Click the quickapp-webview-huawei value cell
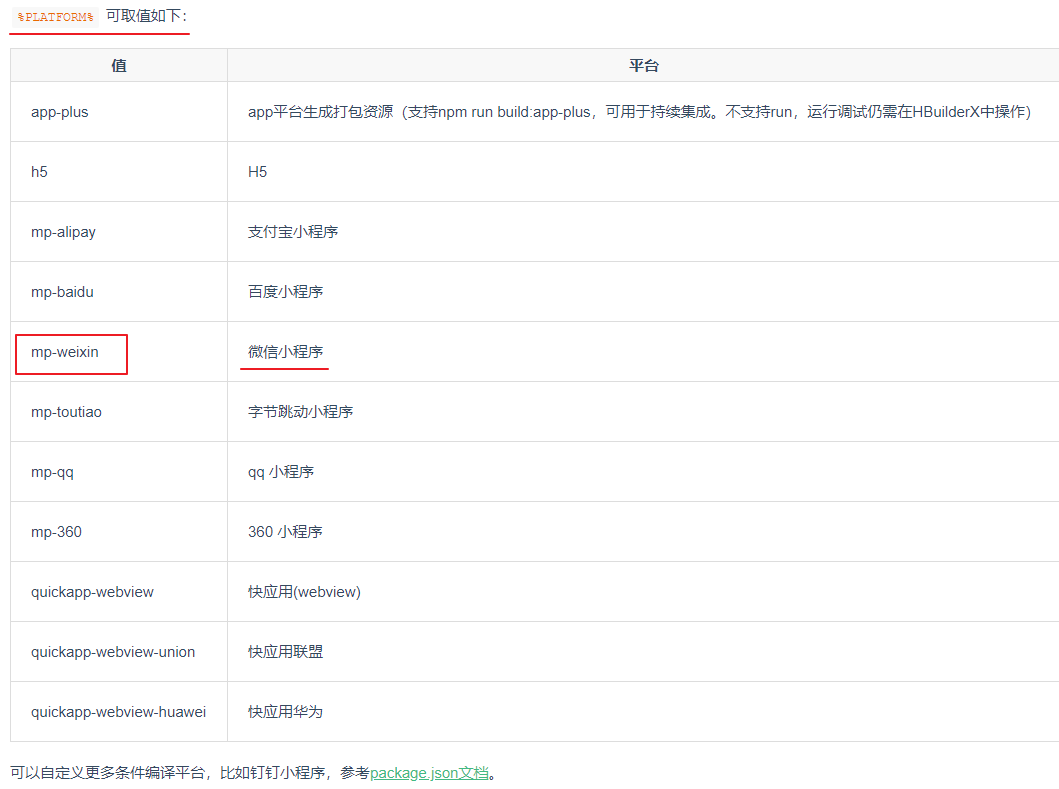Screen dimensions: 1059x789 119,712
